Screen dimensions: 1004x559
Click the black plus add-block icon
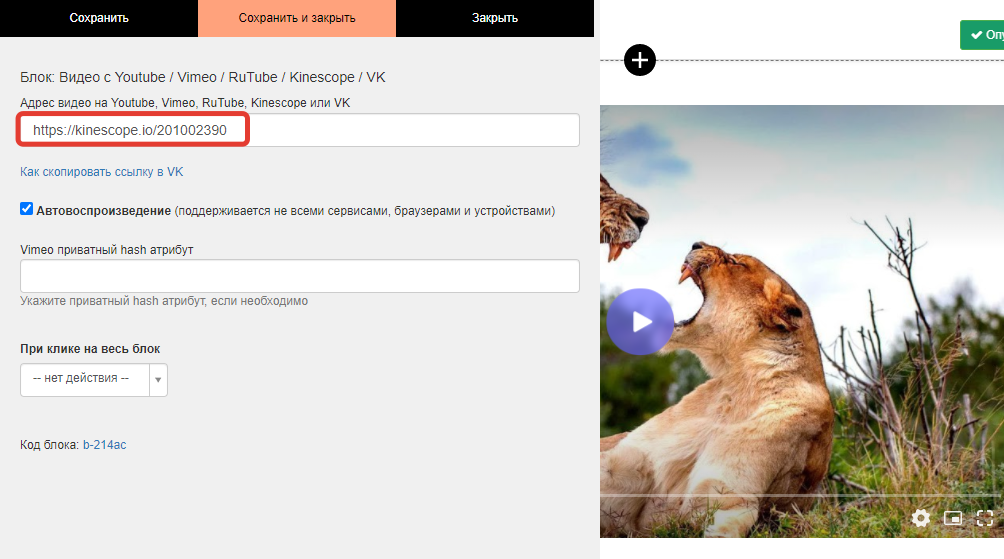pyautogui.click(x=640, y=60)
